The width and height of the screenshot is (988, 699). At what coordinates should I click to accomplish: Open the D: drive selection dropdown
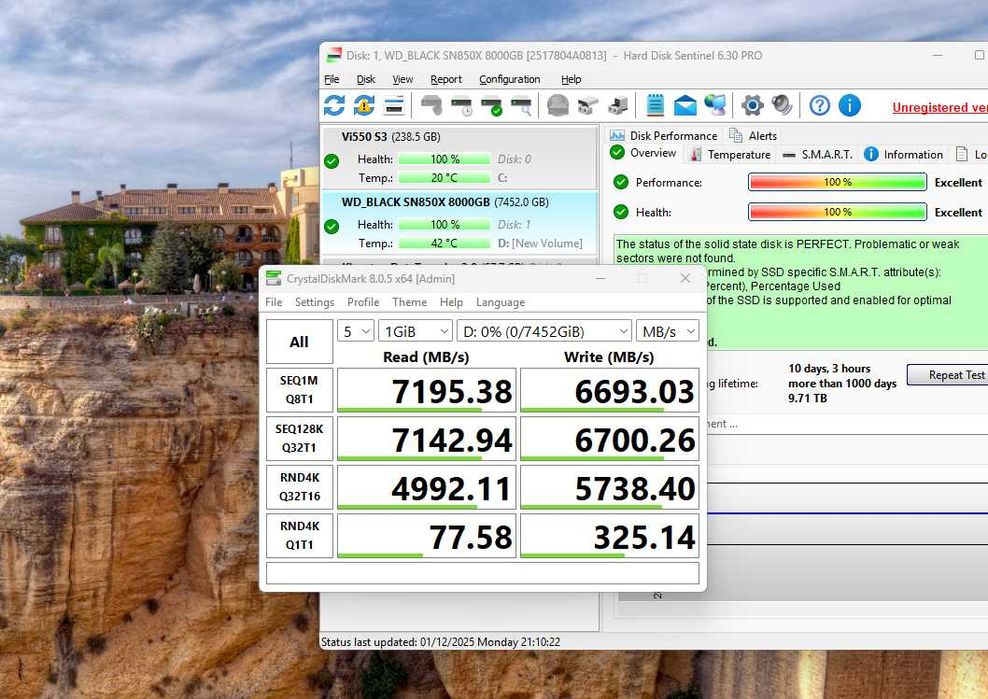(x=544, y=331)
